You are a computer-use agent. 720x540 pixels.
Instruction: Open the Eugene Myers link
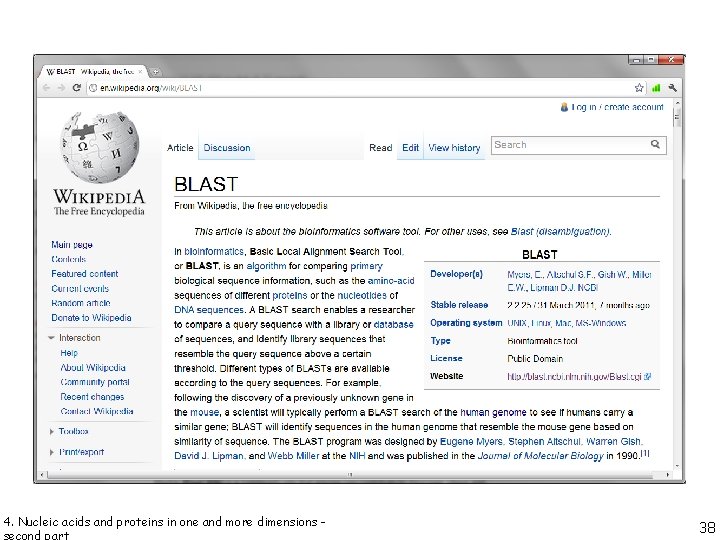(x=471, y=442)
